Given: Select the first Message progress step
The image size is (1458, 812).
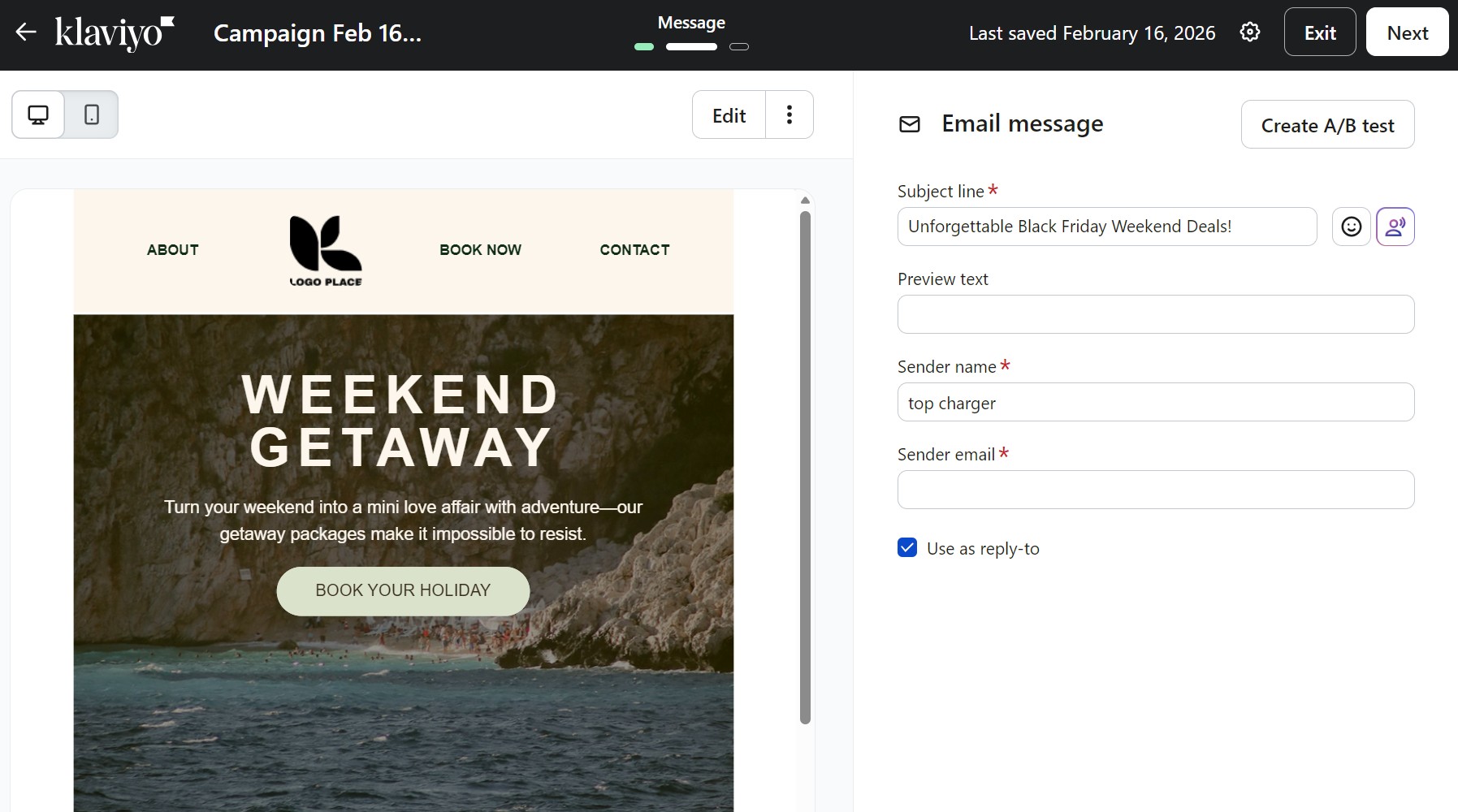Looking at the screenshot, I should coord(644,47).
